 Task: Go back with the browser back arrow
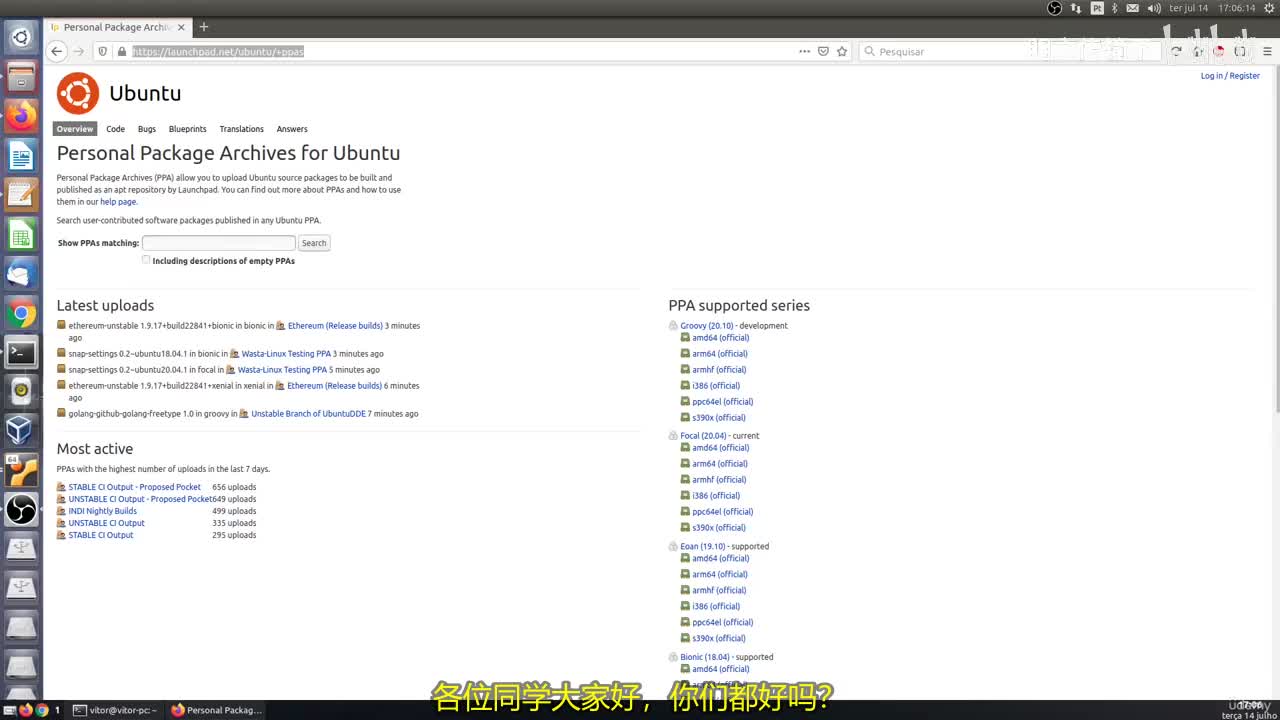click(x=57, y=51)
